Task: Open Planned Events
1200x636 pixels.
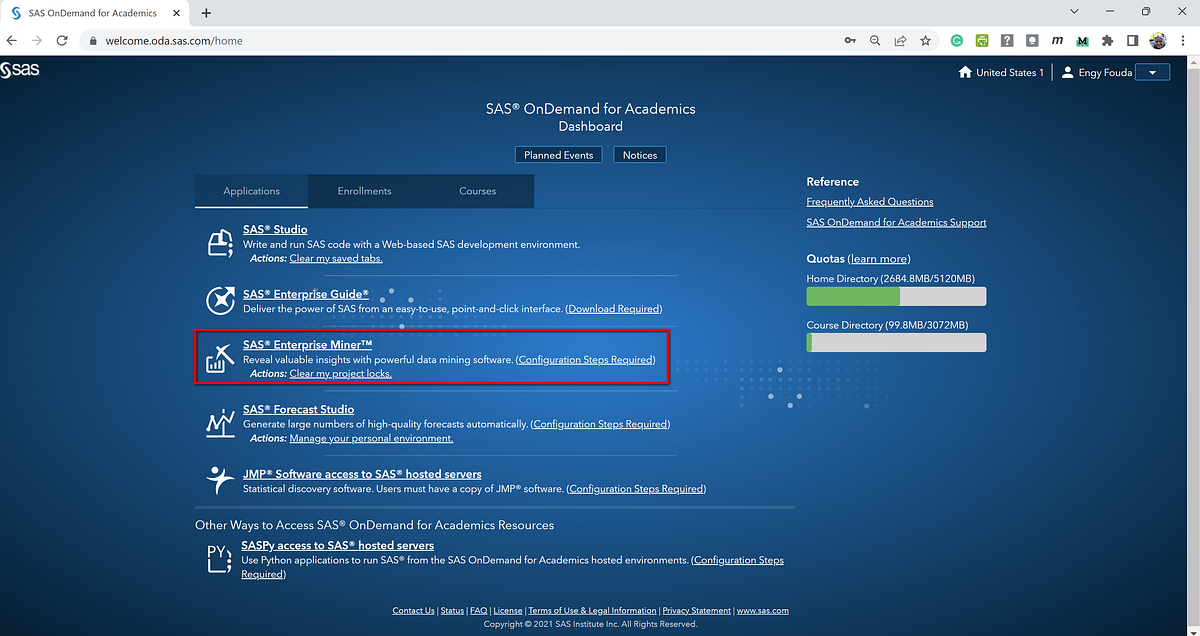Action: (x=558, y=154)
